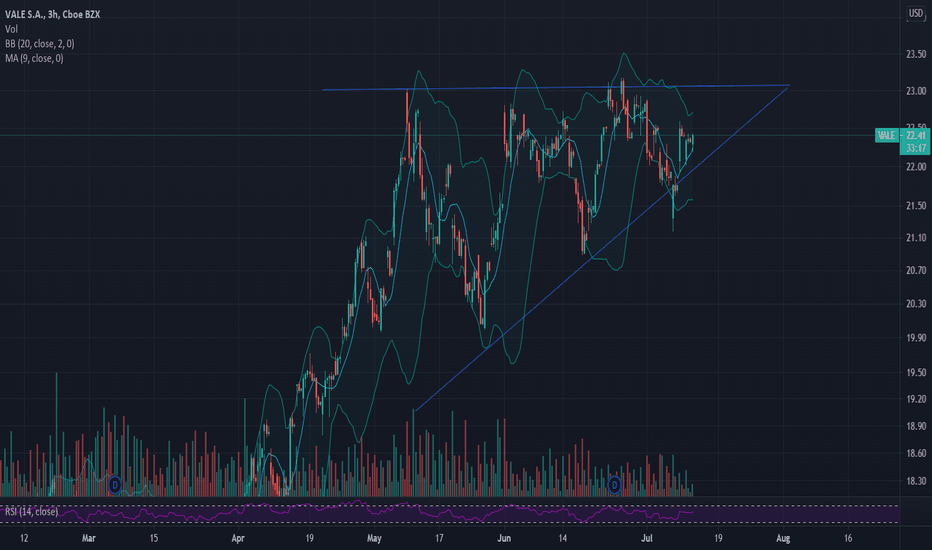Click the May date label on time axis
932x550 pixels.
point(374,539)
